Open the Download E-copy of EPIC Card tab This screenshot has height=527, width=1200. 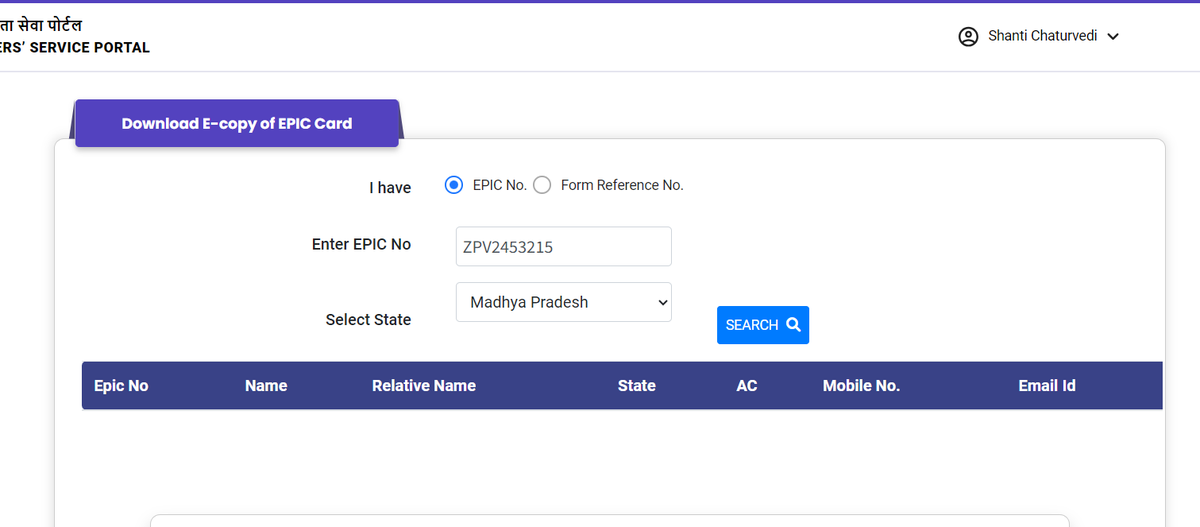coord(237,123)
